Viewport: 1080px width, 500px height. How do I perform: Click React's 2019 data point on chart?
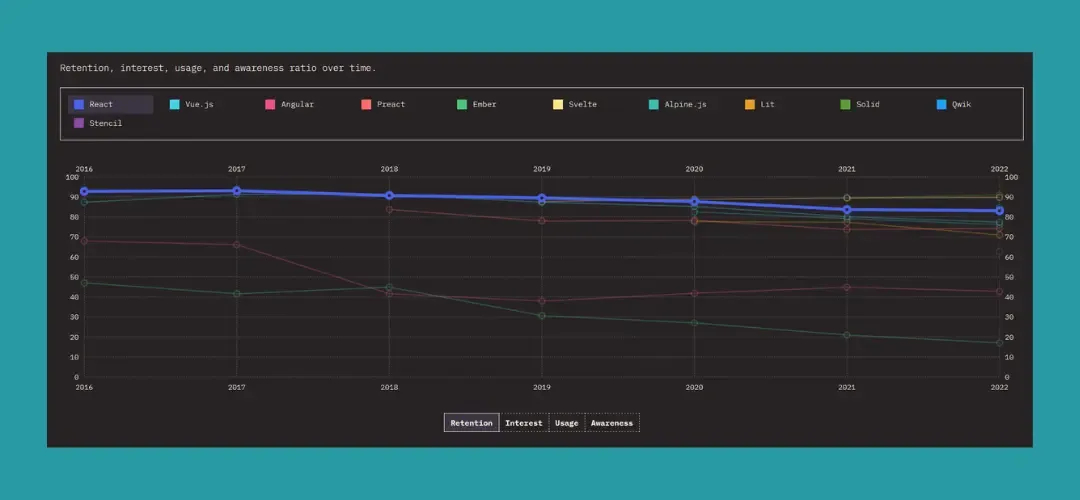[x=542, y=199]
